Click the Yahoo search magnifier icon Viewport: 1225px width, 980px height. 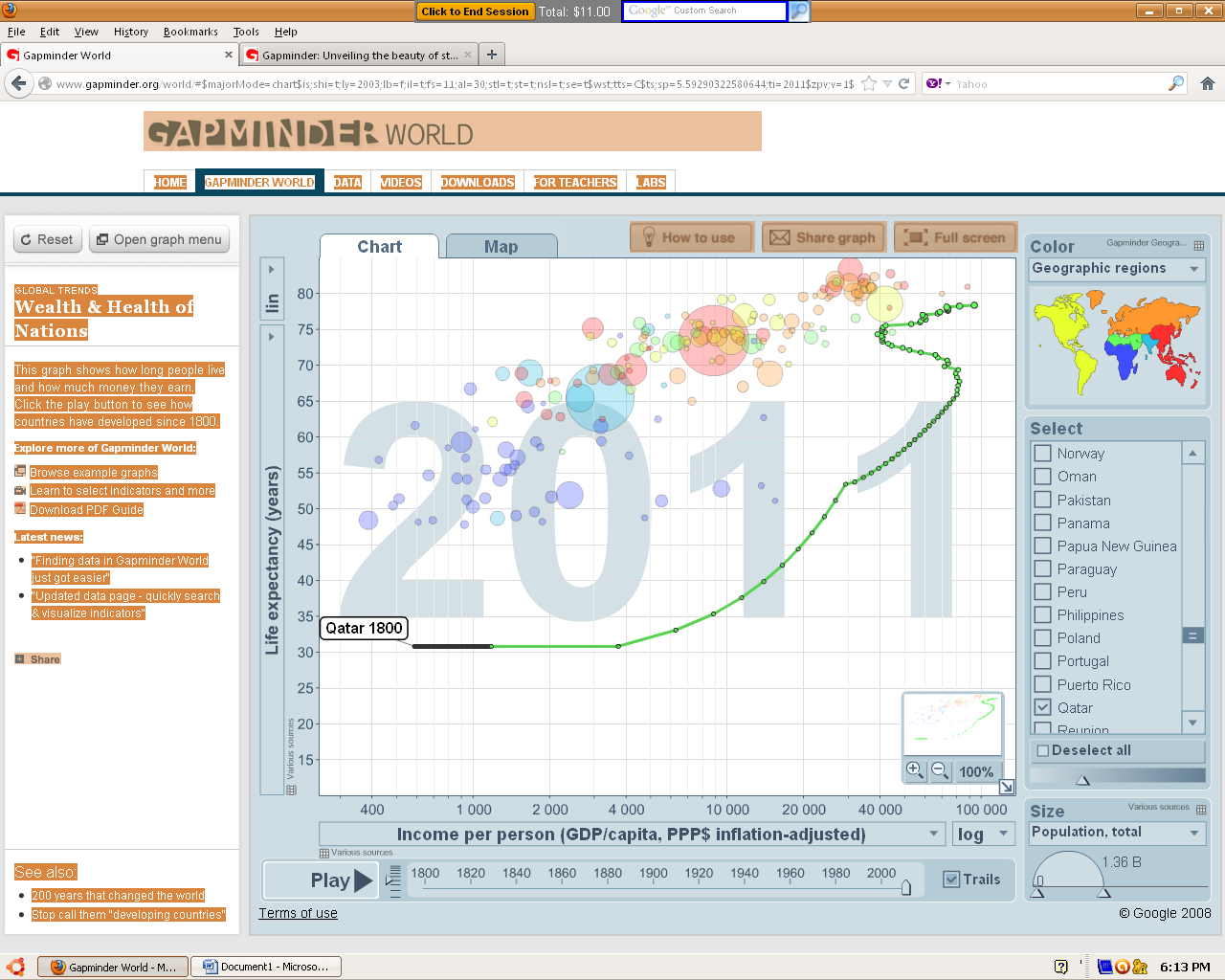point(1176,84)
